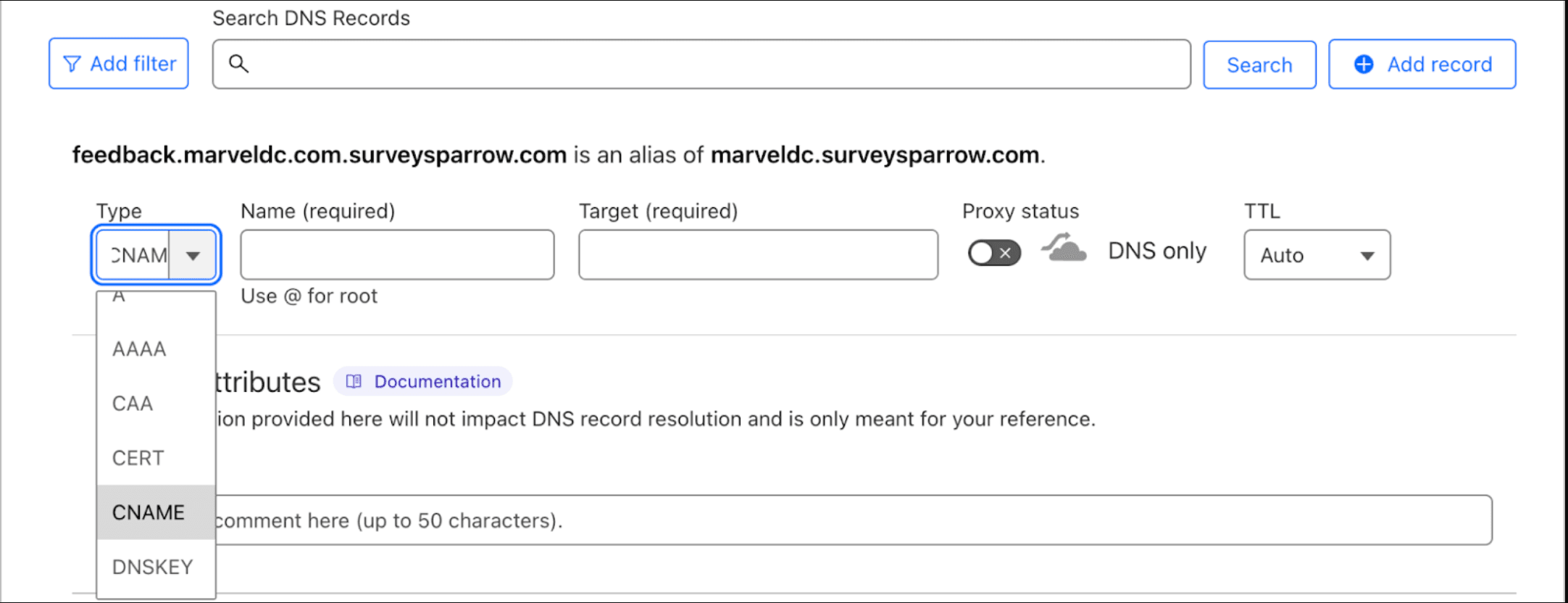
Task: Select the highlighted CNAME option
Action: click(x=149, y=512)
